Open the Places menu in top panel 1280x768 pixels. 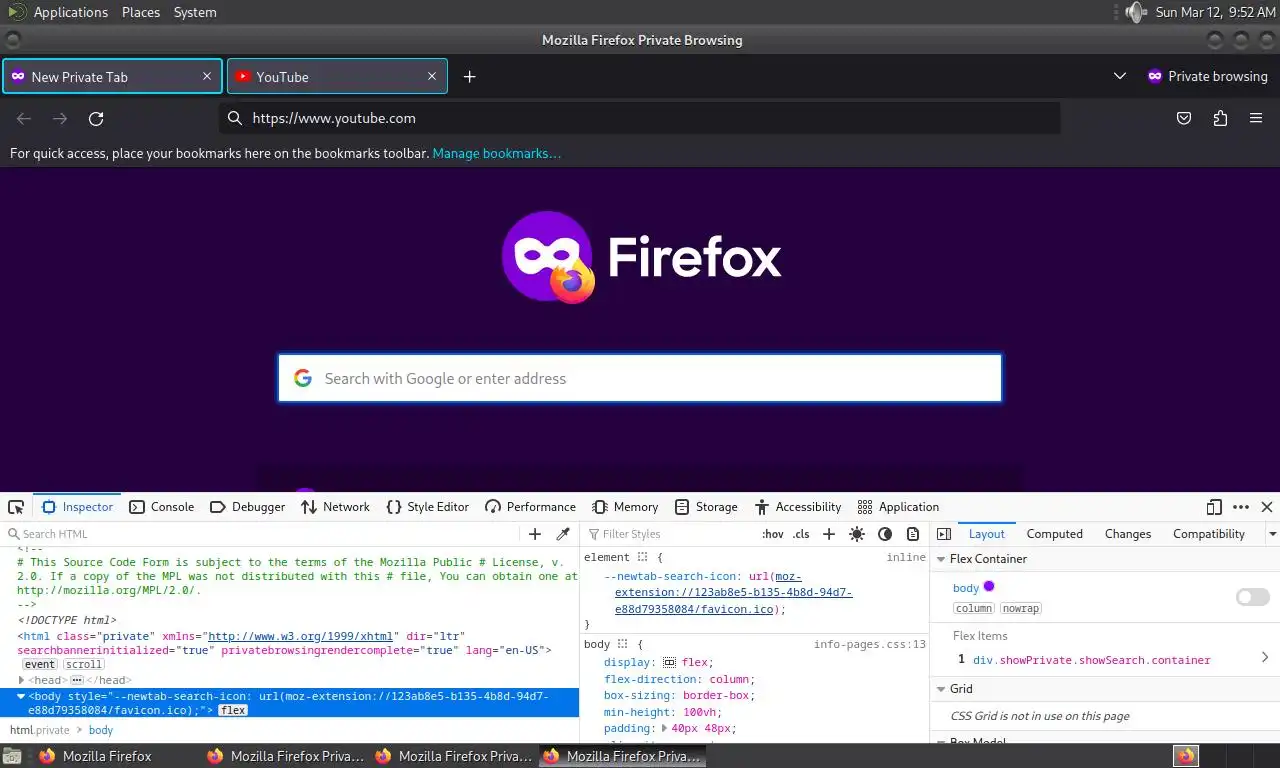[x=141, y=12]
